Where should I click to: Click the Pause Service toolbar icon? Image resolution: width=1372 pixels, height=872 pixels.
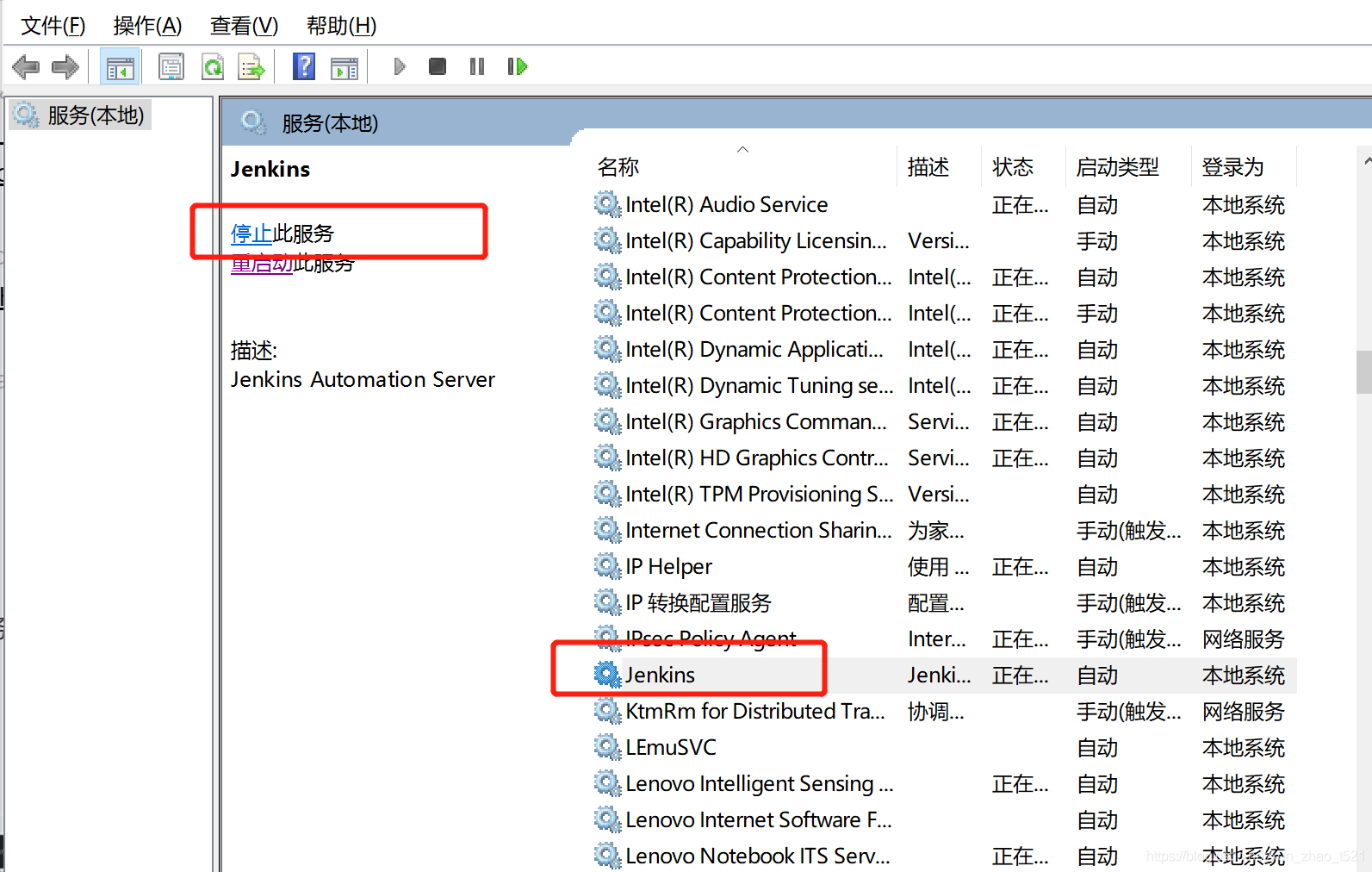tap(477, 66)
